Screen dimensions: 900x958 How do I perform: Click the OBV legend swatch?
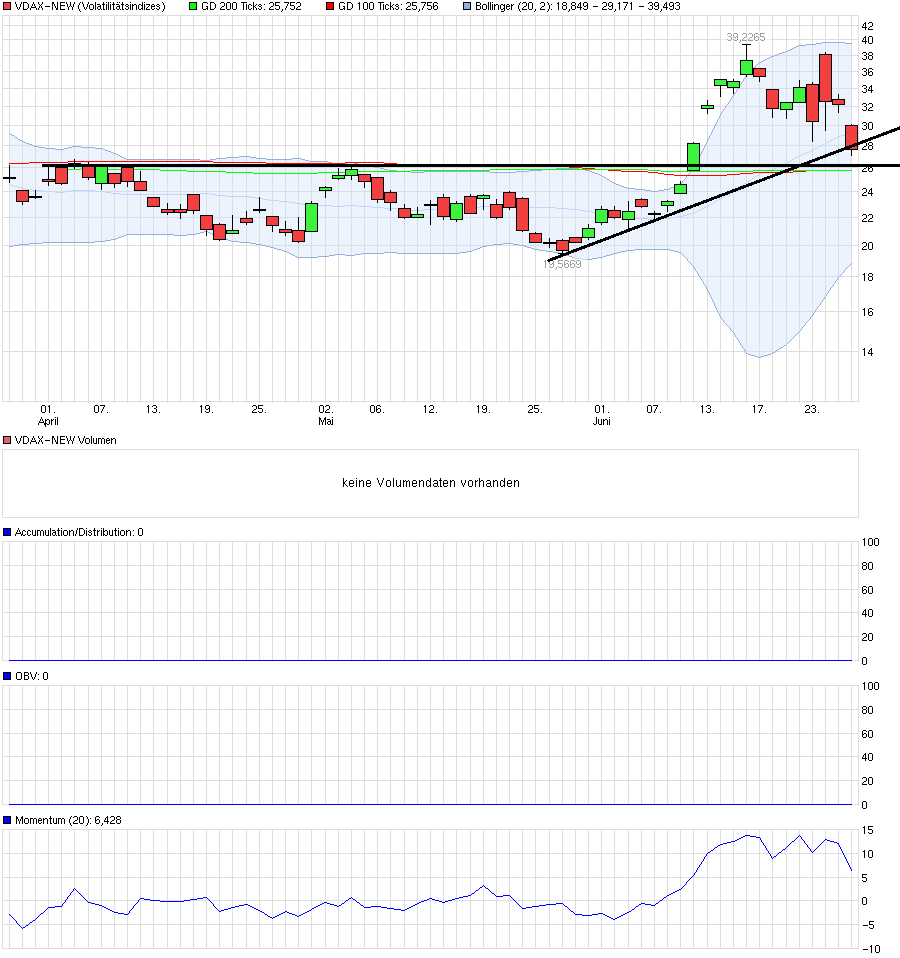7,676
